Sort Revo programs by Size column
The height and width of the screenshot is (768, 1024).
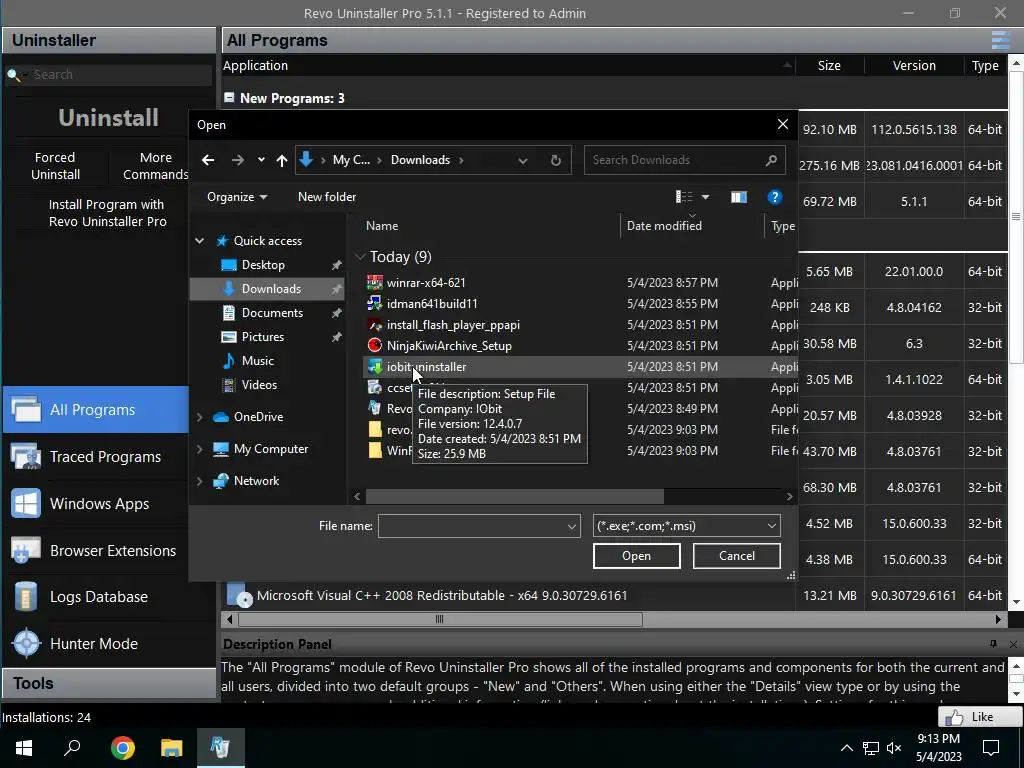tap(829, 65)
